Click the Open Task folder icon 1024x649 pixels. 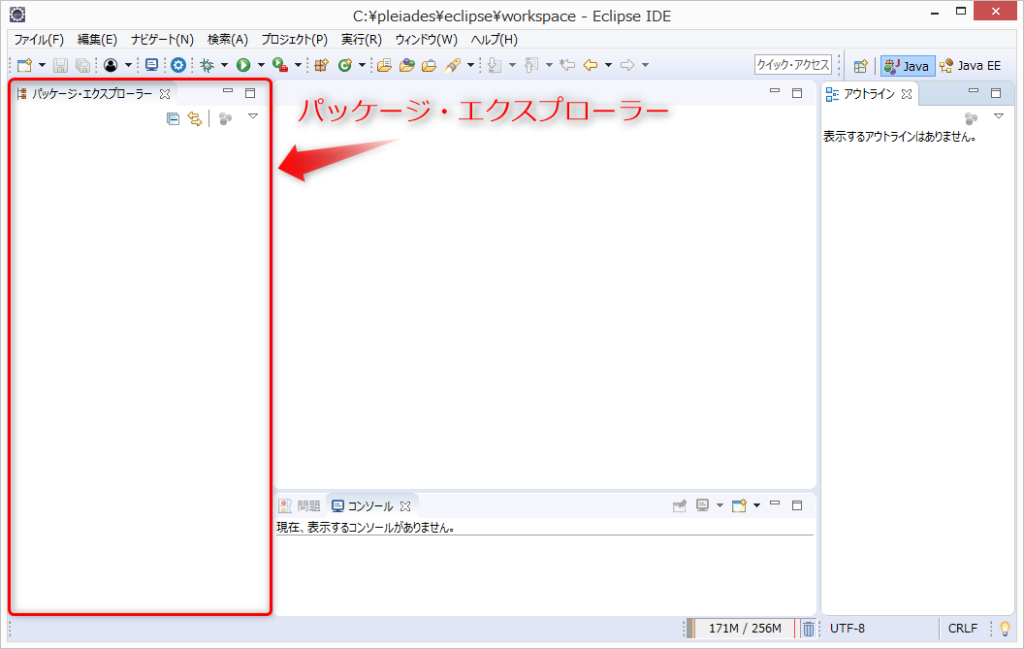(x=407, y=65)
